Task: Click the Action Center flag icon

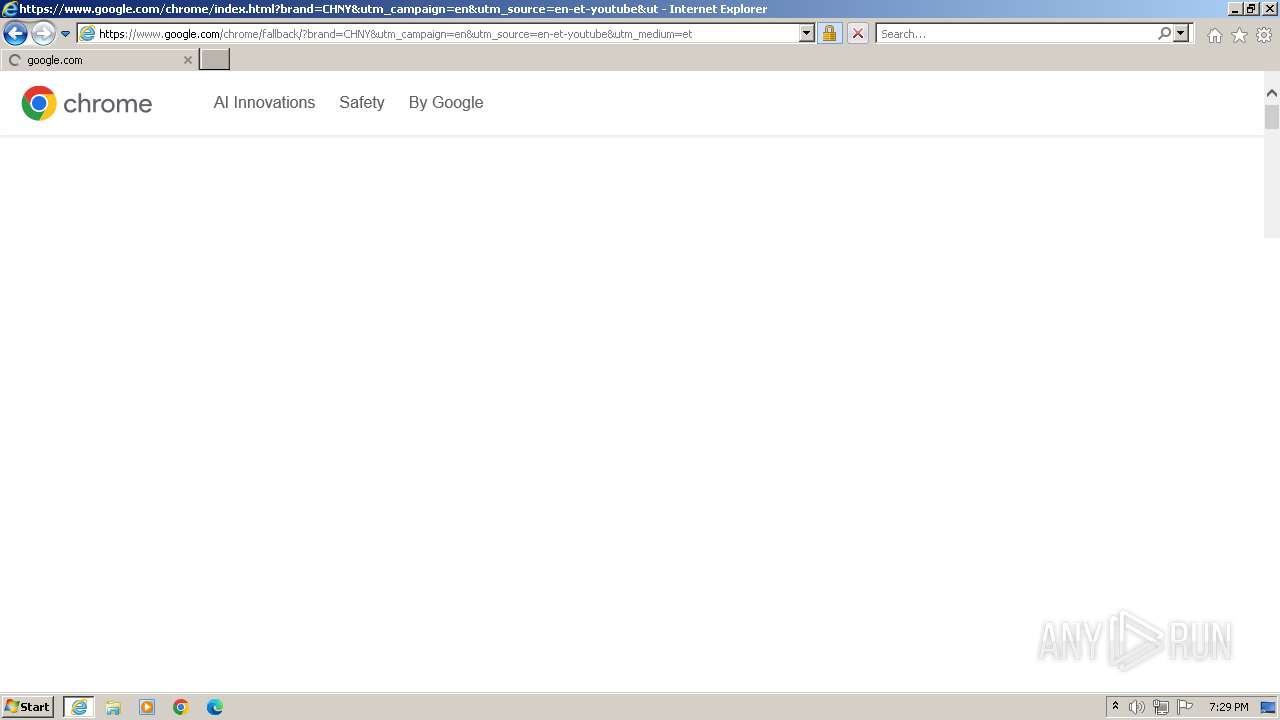Action: point(1185,707)
